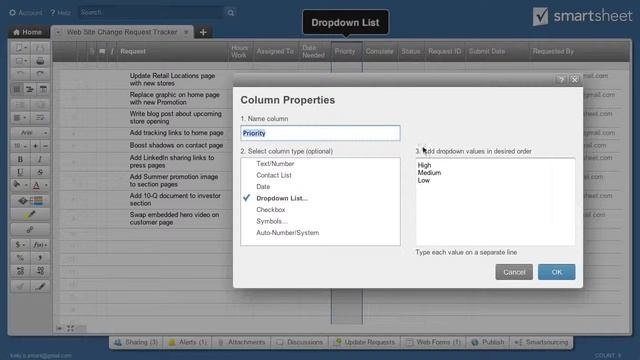The height and width of the screenshot is (360, 640).
Task: Select Dropdown List column type
Action: pyautogui.click(x=282, y=198)
